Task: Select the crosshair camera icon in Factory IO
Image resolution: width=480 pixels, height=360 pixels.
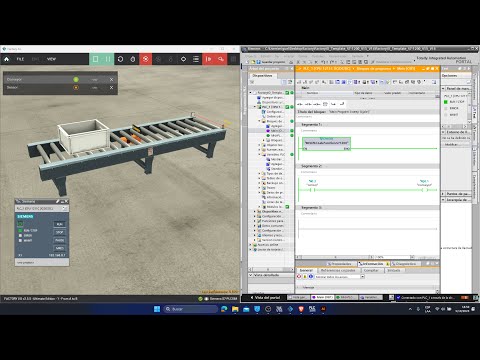Action: (x=183, y=59)
